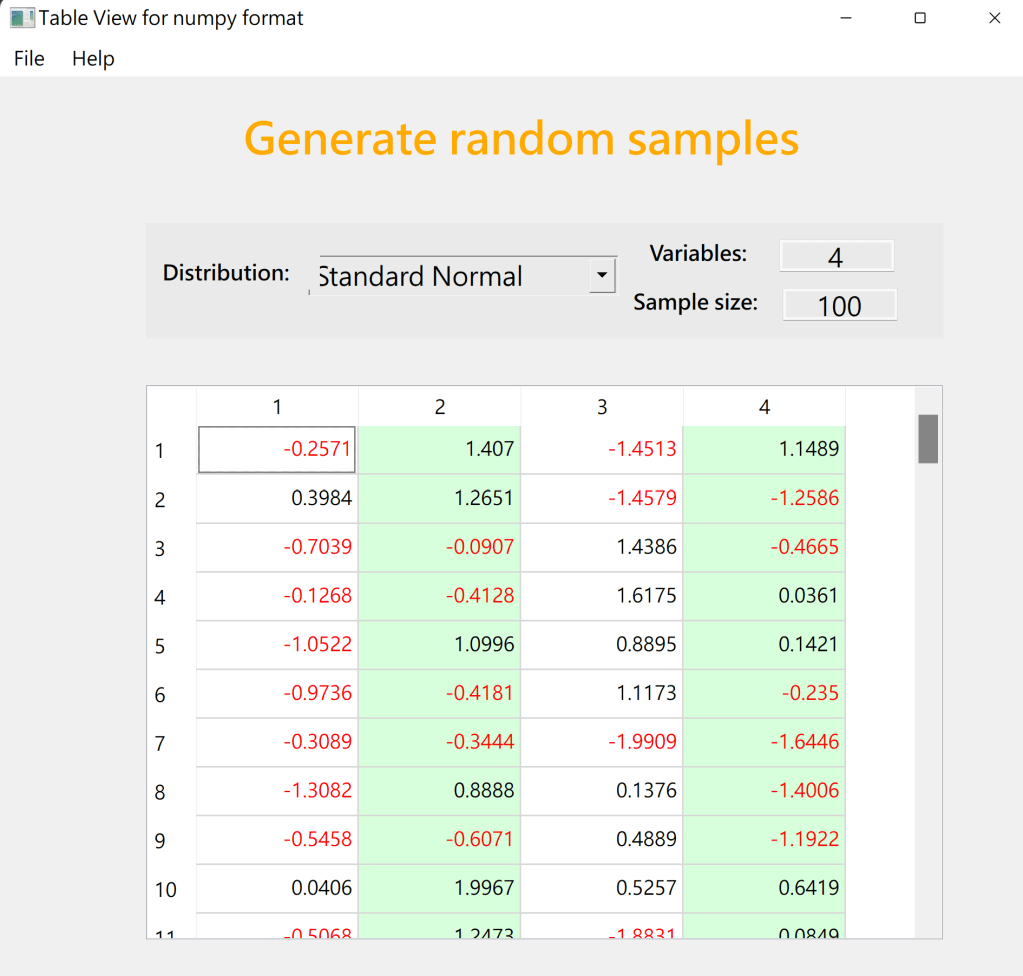The width and height of the screenshot is (1023, 976).
Task: Open the File menu
Action: [29, 59]
